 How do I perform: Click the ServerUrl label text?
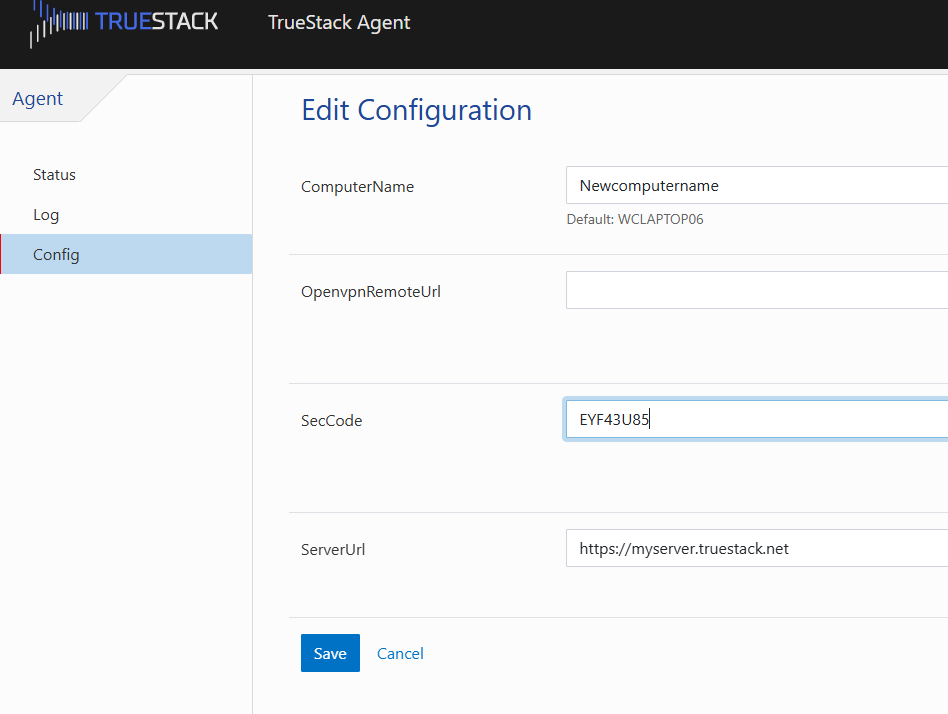pyautogui.click(x=333, y=550)
